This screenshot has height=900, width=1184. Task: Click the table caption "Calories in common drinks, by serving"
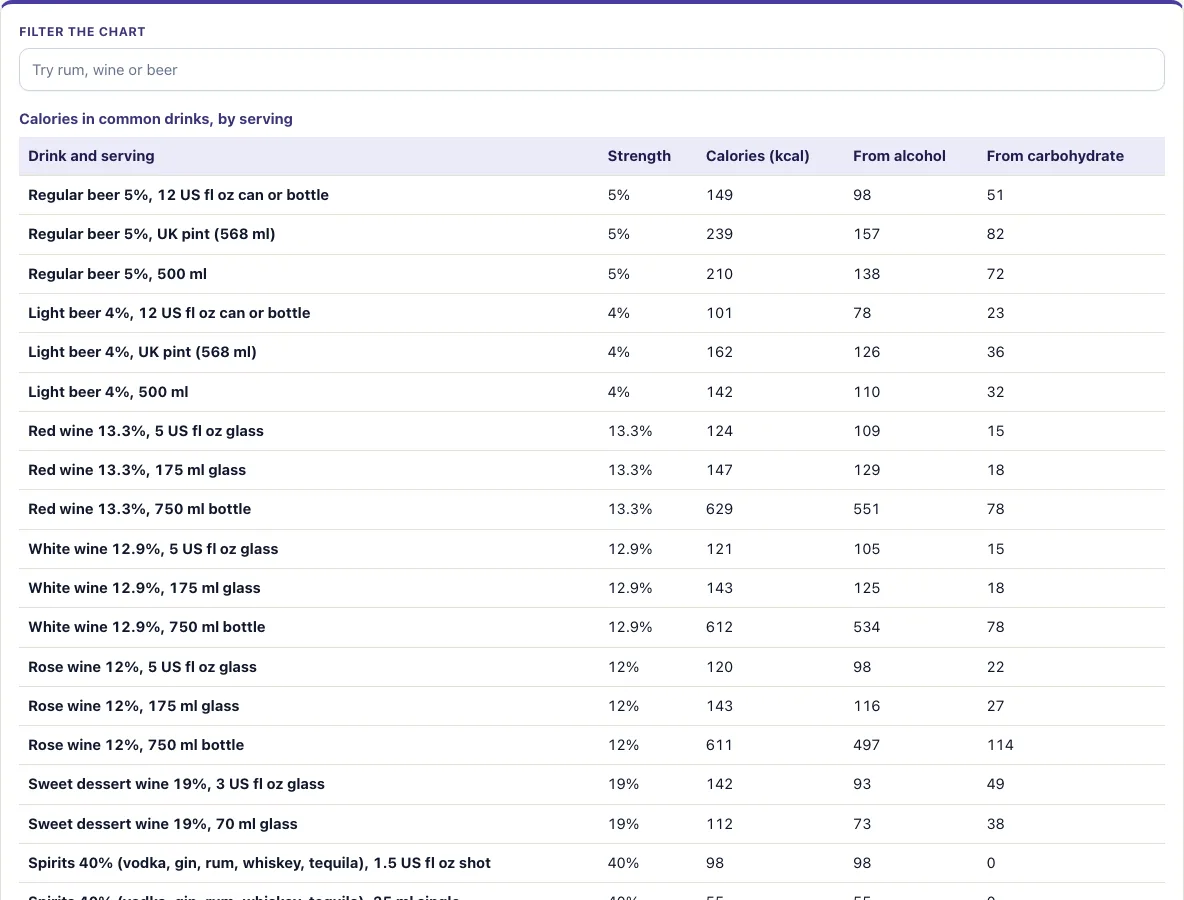[x=156, y=119]
